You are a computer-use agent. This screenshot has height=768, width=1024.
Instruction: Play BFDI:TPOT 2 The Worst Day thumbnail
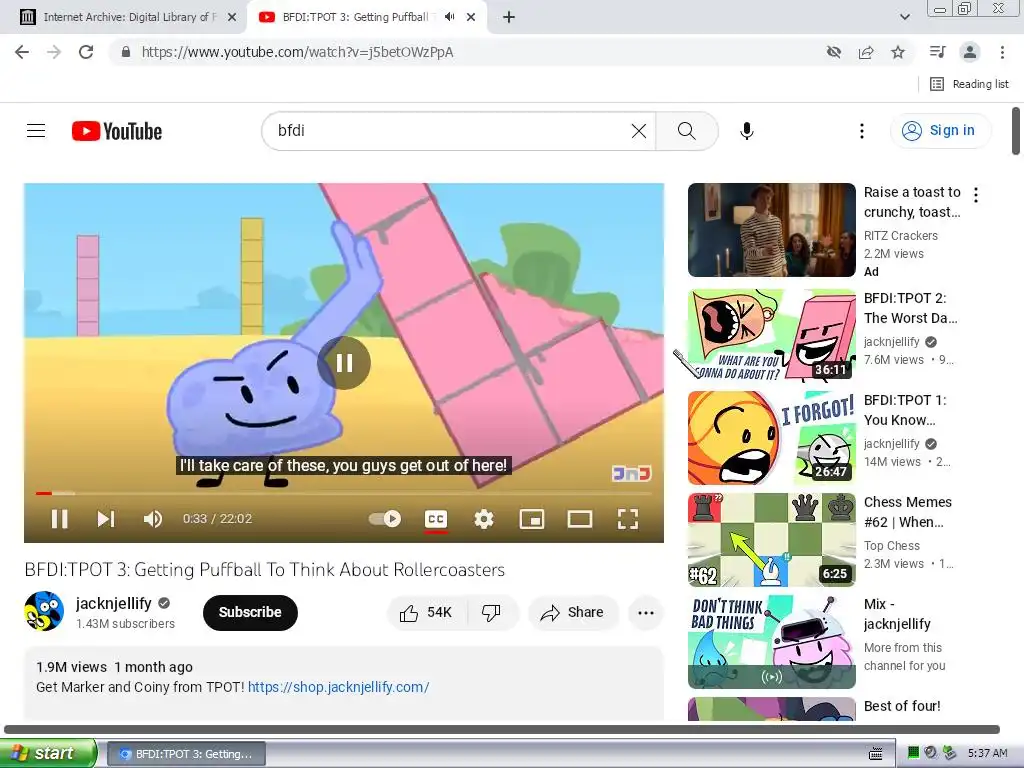(771, 334)
